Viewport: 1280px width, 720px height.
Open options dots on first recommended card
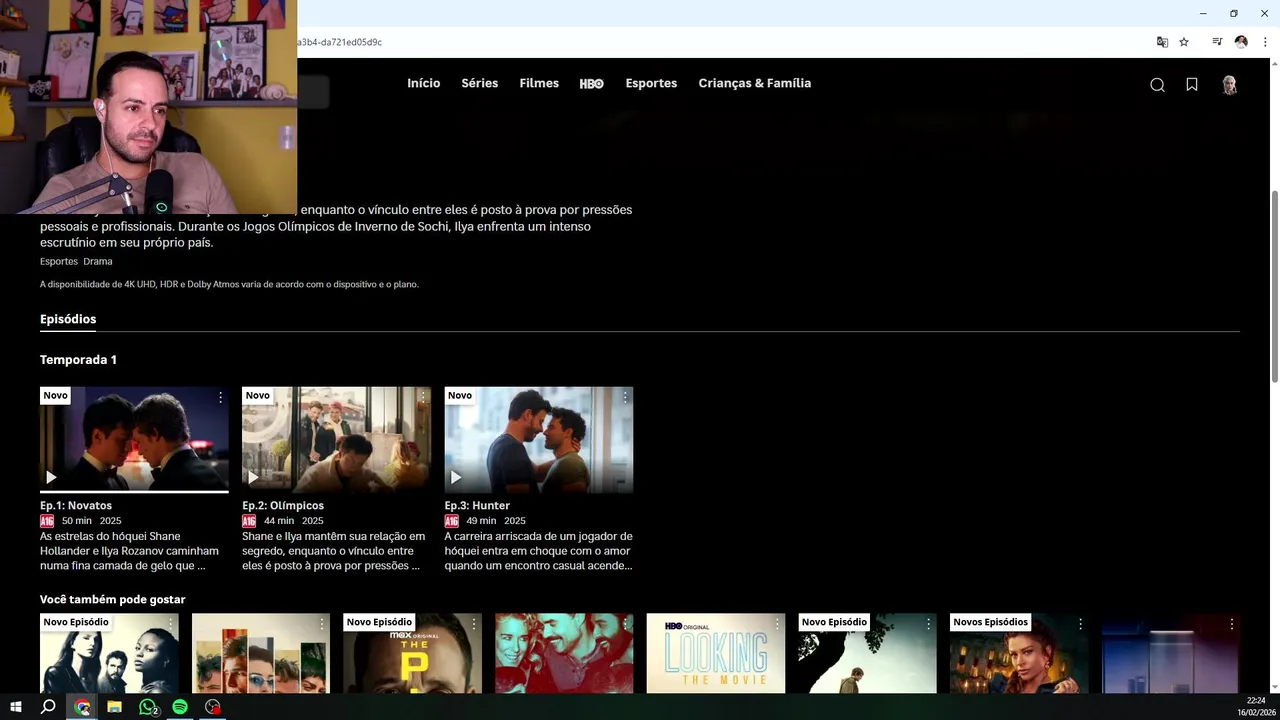tap(170, 623)
